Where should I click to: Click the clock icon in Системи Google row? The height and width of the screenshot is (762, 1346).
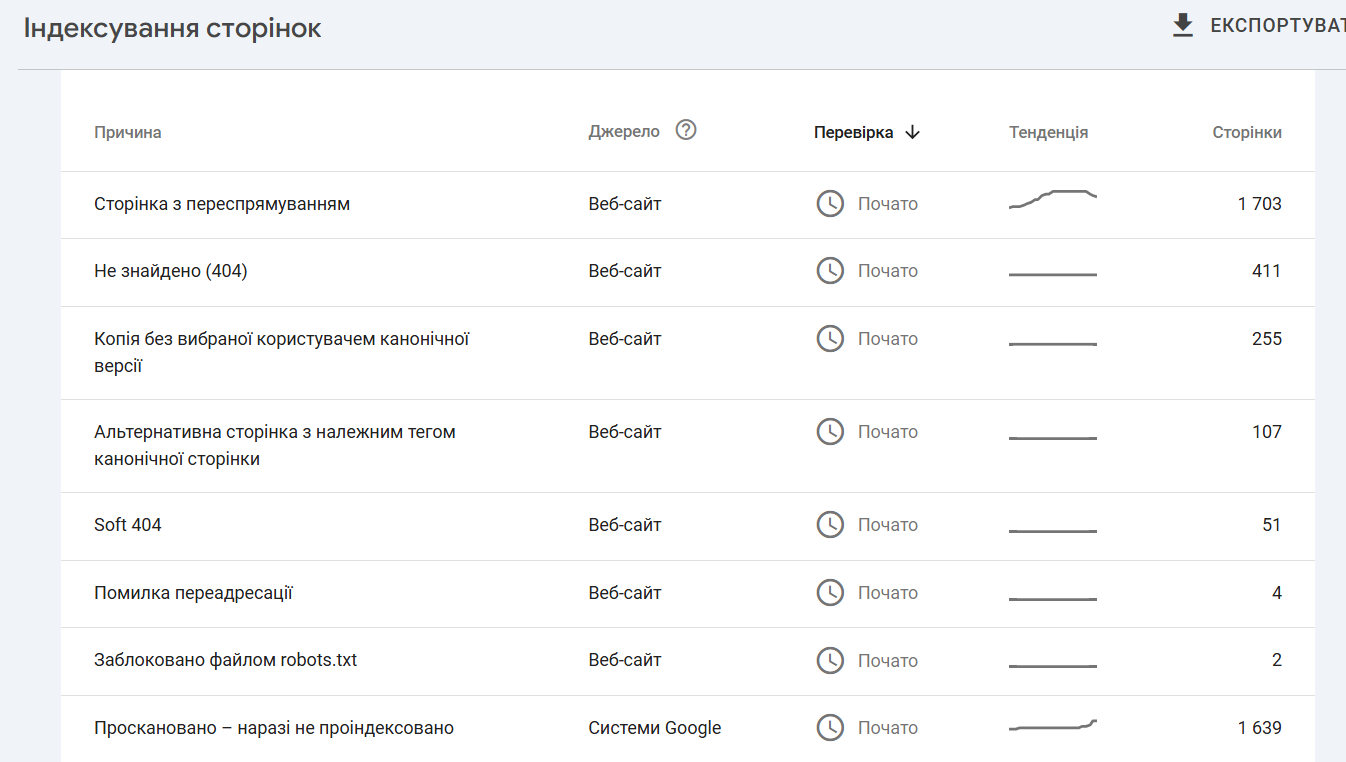click(x=830, y=728)
